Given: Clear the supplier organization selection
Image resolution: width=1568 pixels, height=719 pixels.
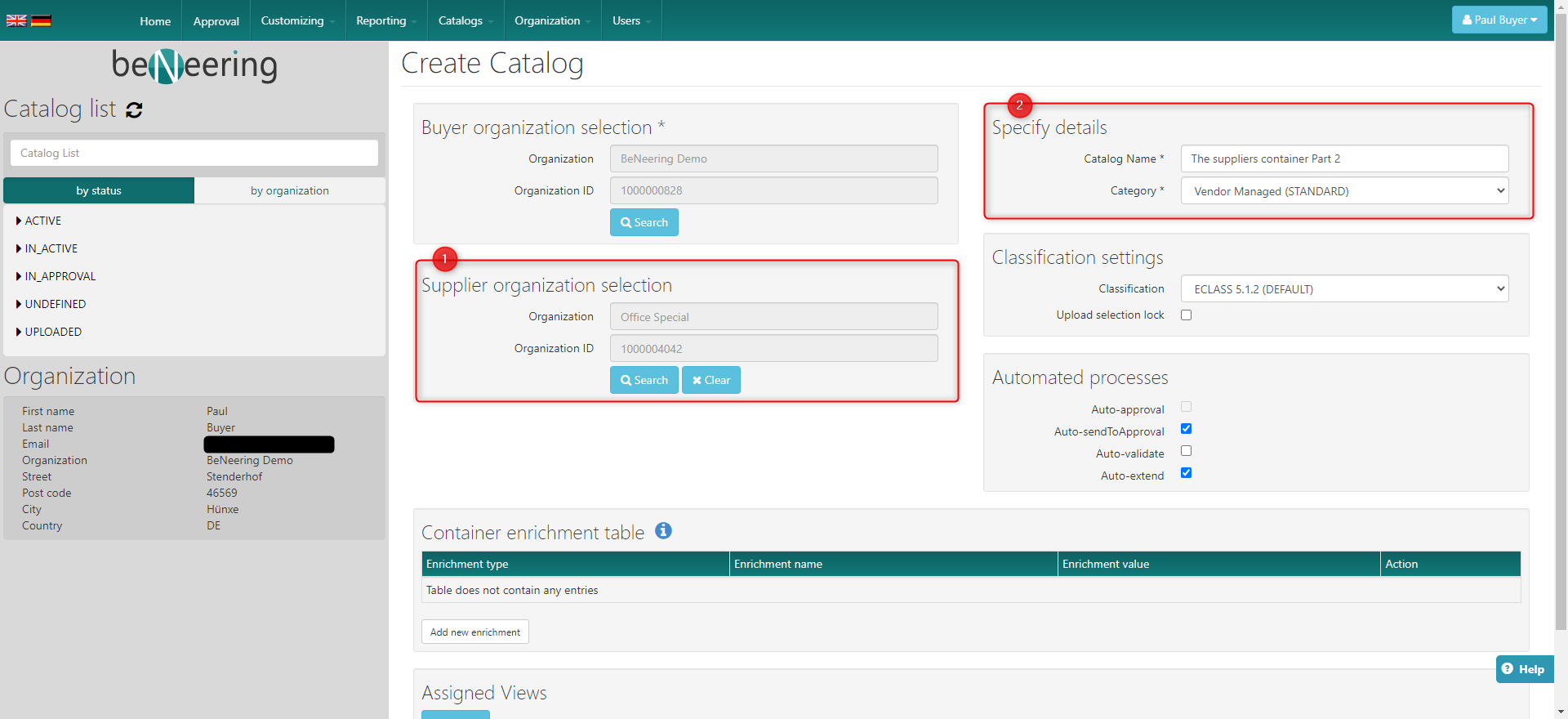Looking at the screenshot, I should pos(710,380).
